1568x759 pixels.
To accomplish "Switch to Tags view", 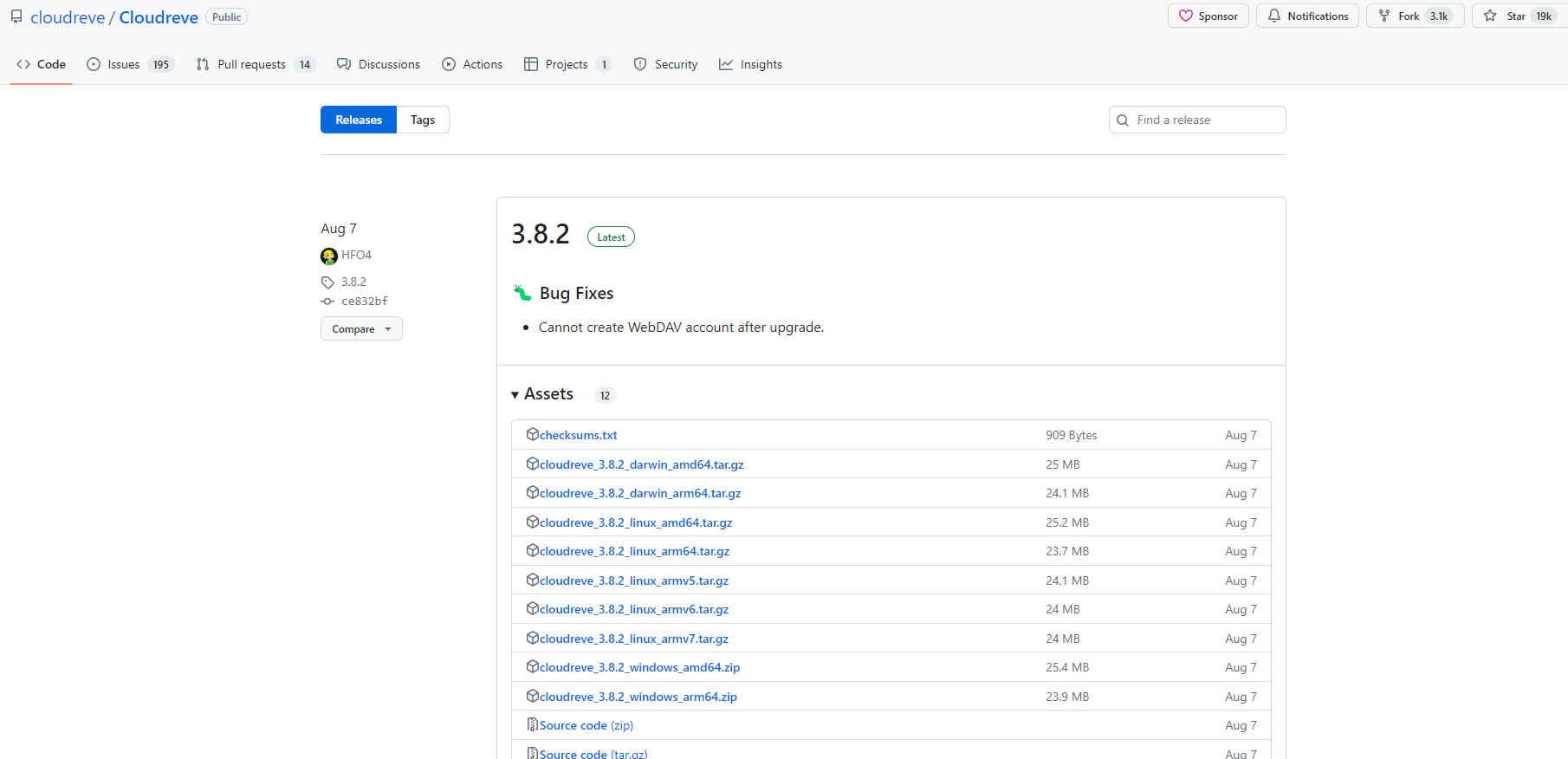I will pyautogui.click(x=423, y=120).
